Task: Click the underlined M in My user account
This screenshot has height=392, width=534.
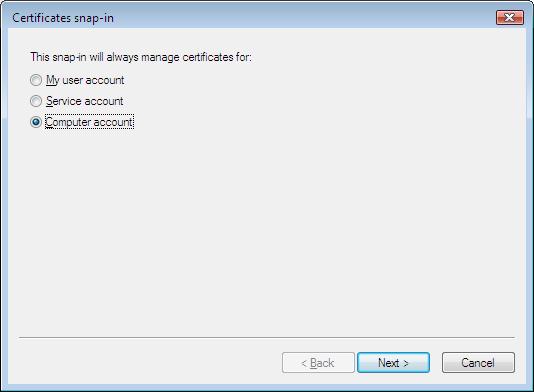Action: pos(50,80)
